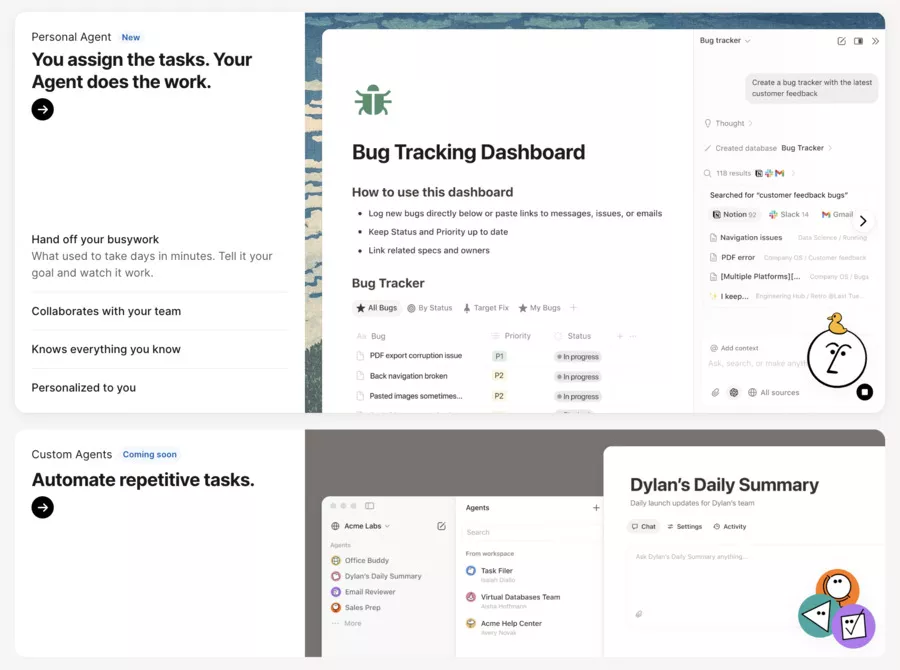Open PDF error search result
The height and width of the screenshot is (670, 900).
tap(788, 258)
